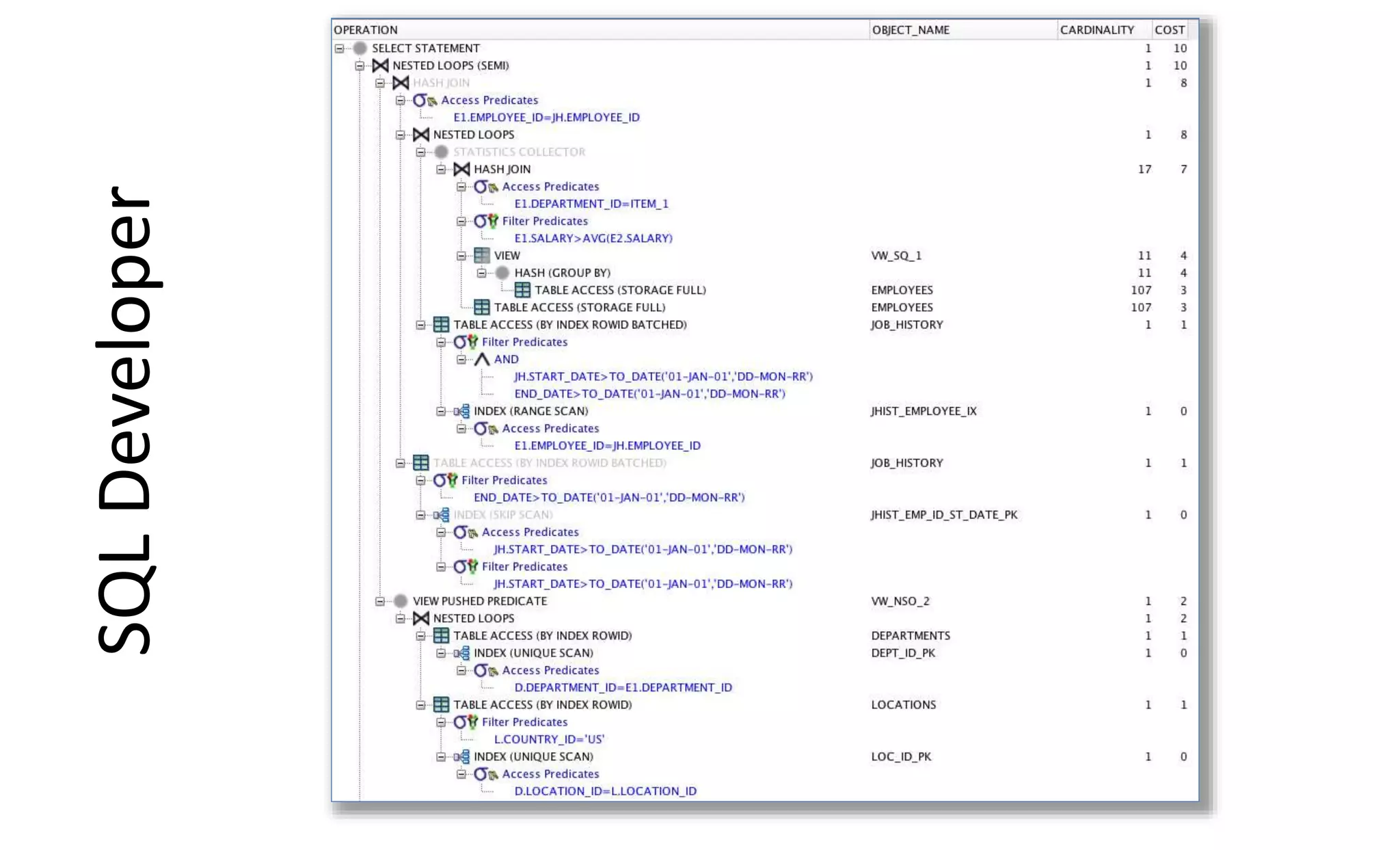
Task: Select JH.START_DATE predicate under AND
Action: [x=663, y=377]
